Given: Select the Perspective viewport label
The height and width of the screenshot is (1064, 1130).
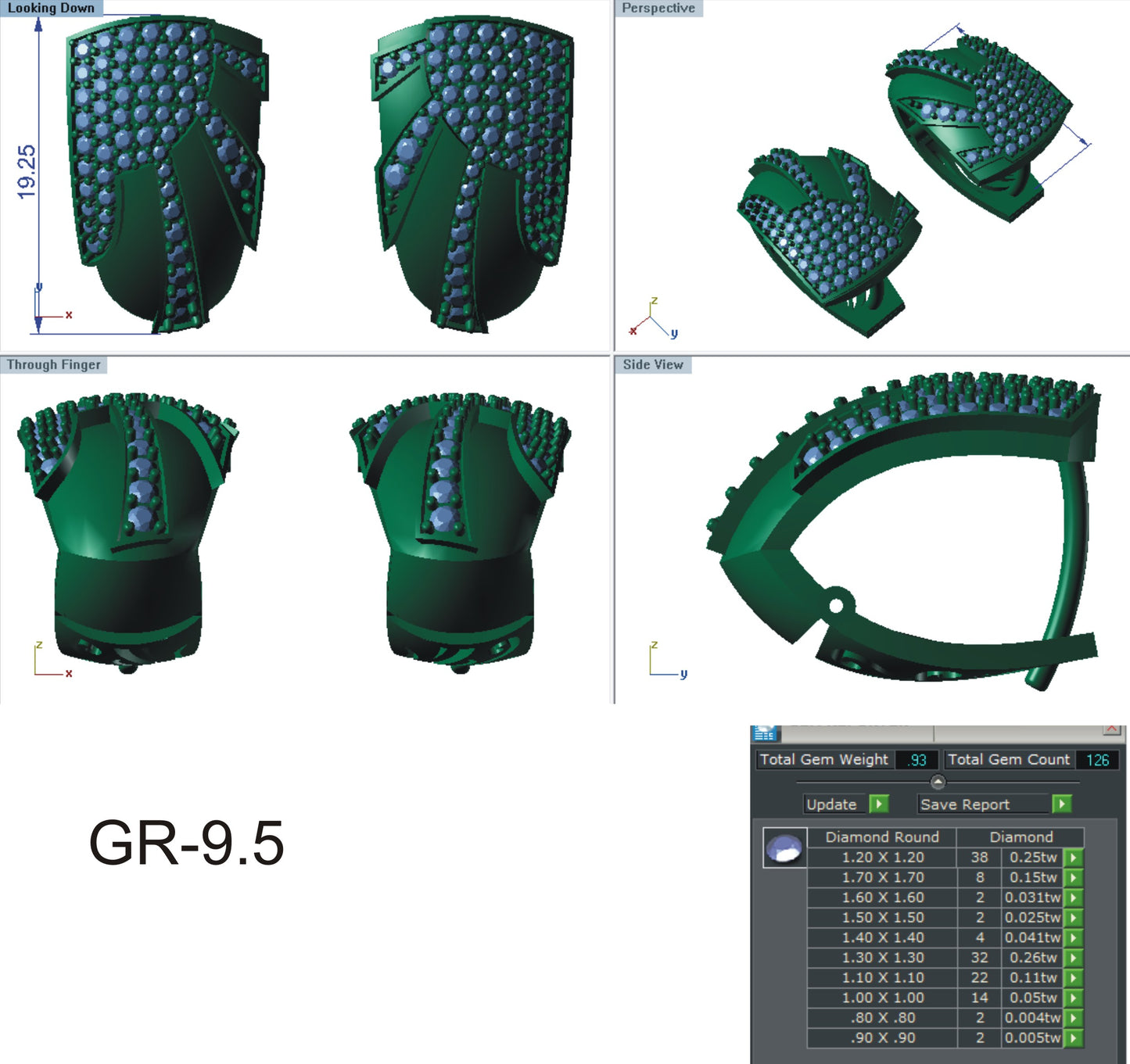Looking at the screenshot, I should click(658, 8).
